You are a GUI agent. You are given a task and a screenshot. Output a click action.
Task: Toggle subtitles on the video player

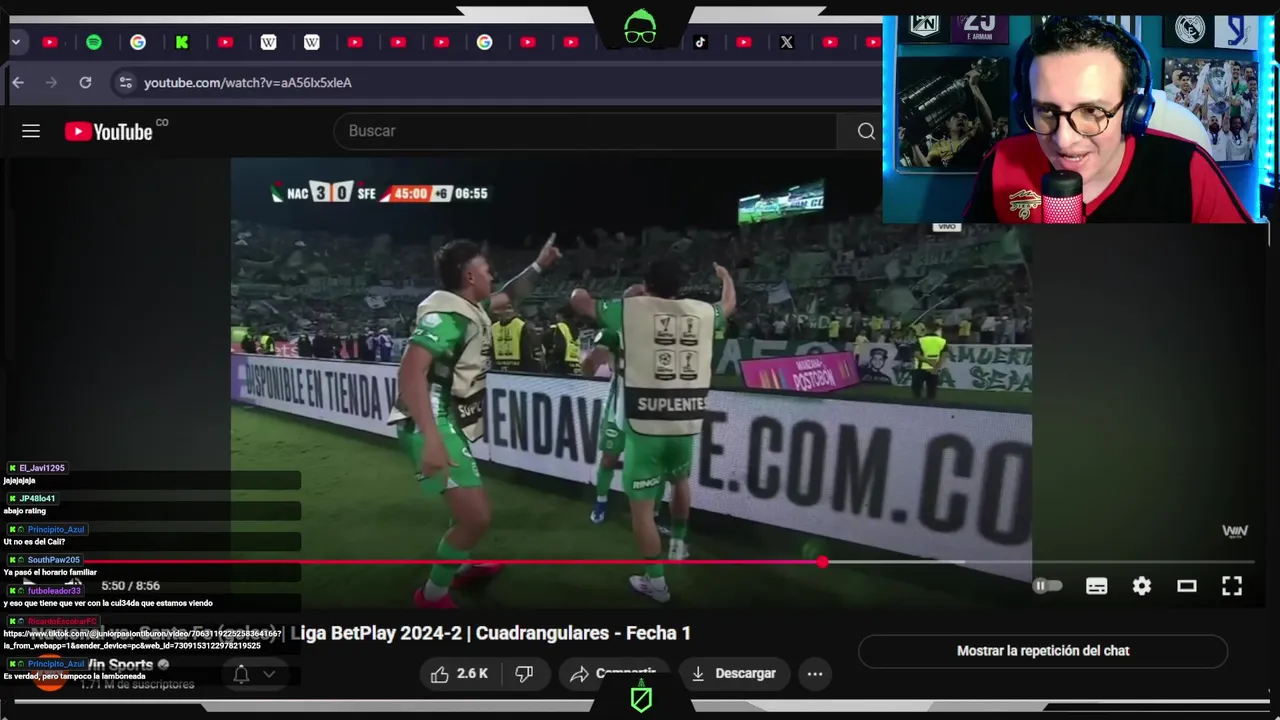(x=1096, y=586)
